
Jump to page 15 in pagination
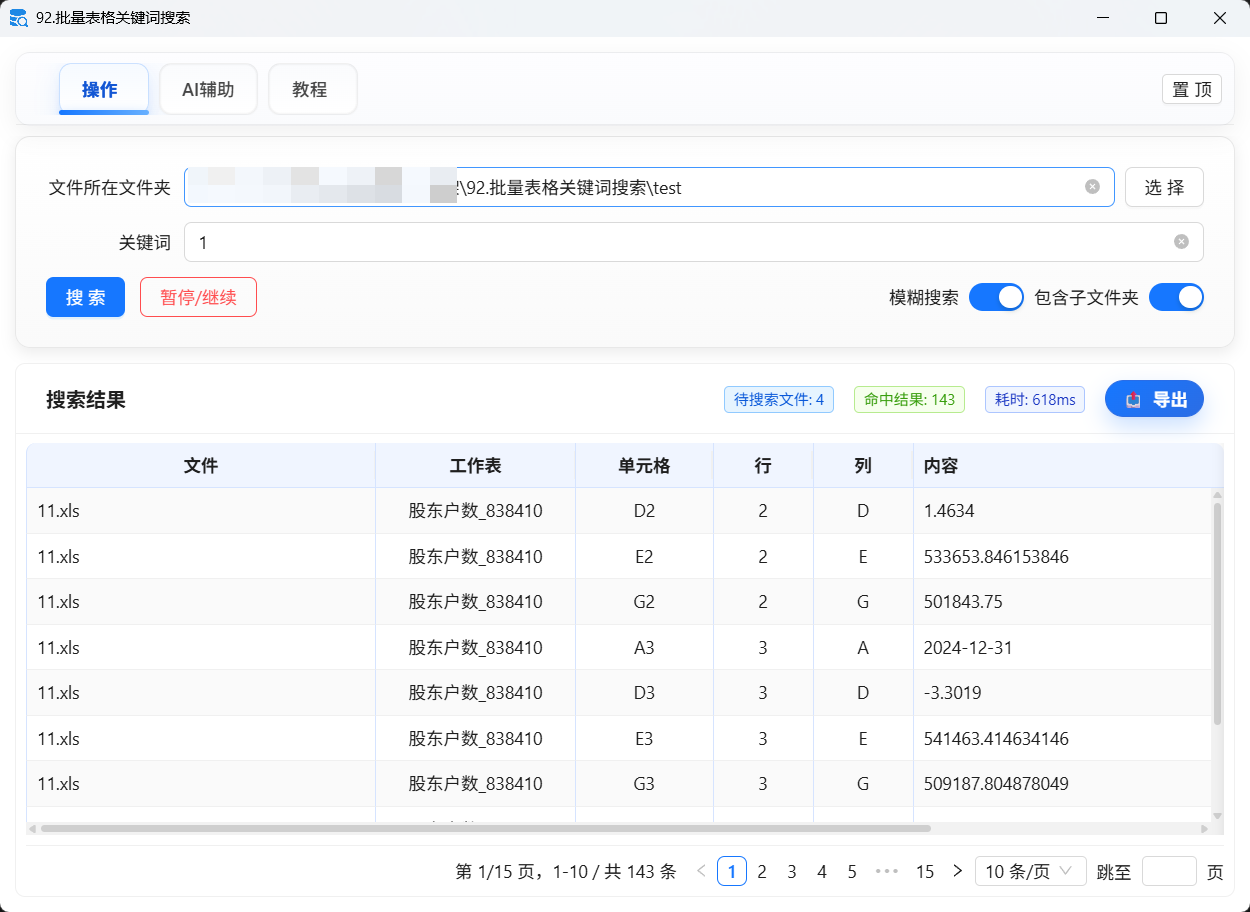(924, 871)
